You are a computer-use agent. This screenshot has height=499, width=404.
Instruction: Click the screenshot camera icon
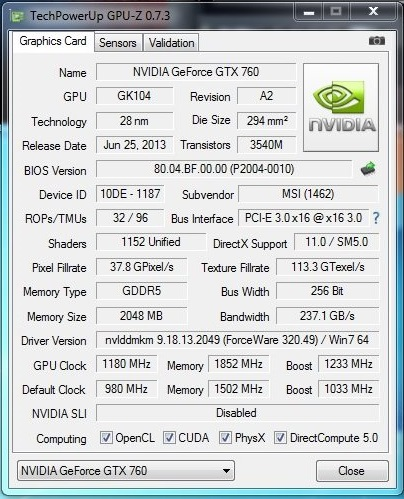pos(377,41)
